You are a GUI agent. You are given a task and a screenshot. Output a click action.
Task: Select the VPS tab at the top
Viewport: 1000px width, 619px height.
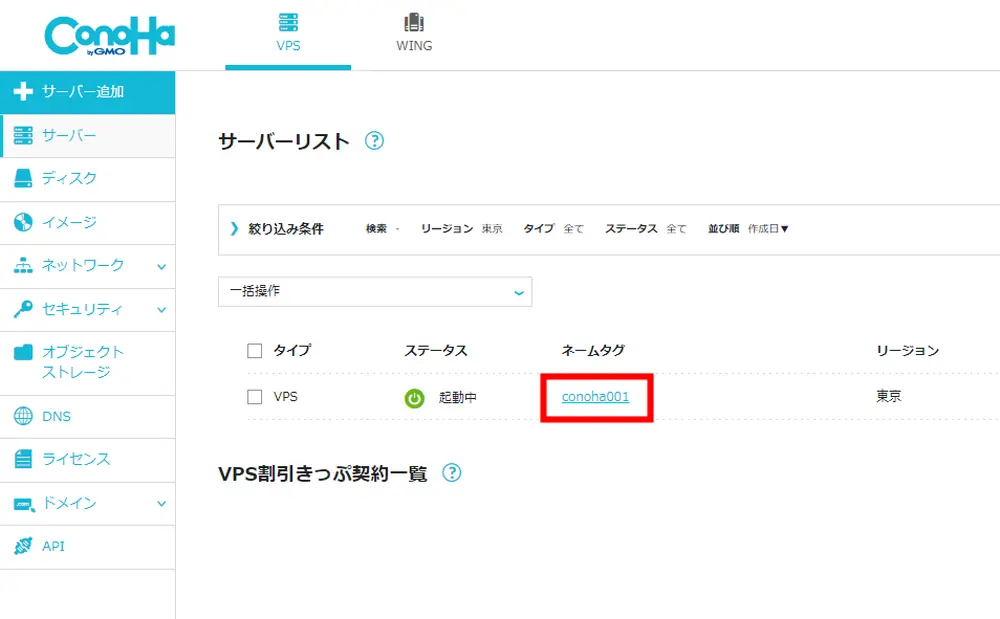pyautogui.click(x=288, y=31)
